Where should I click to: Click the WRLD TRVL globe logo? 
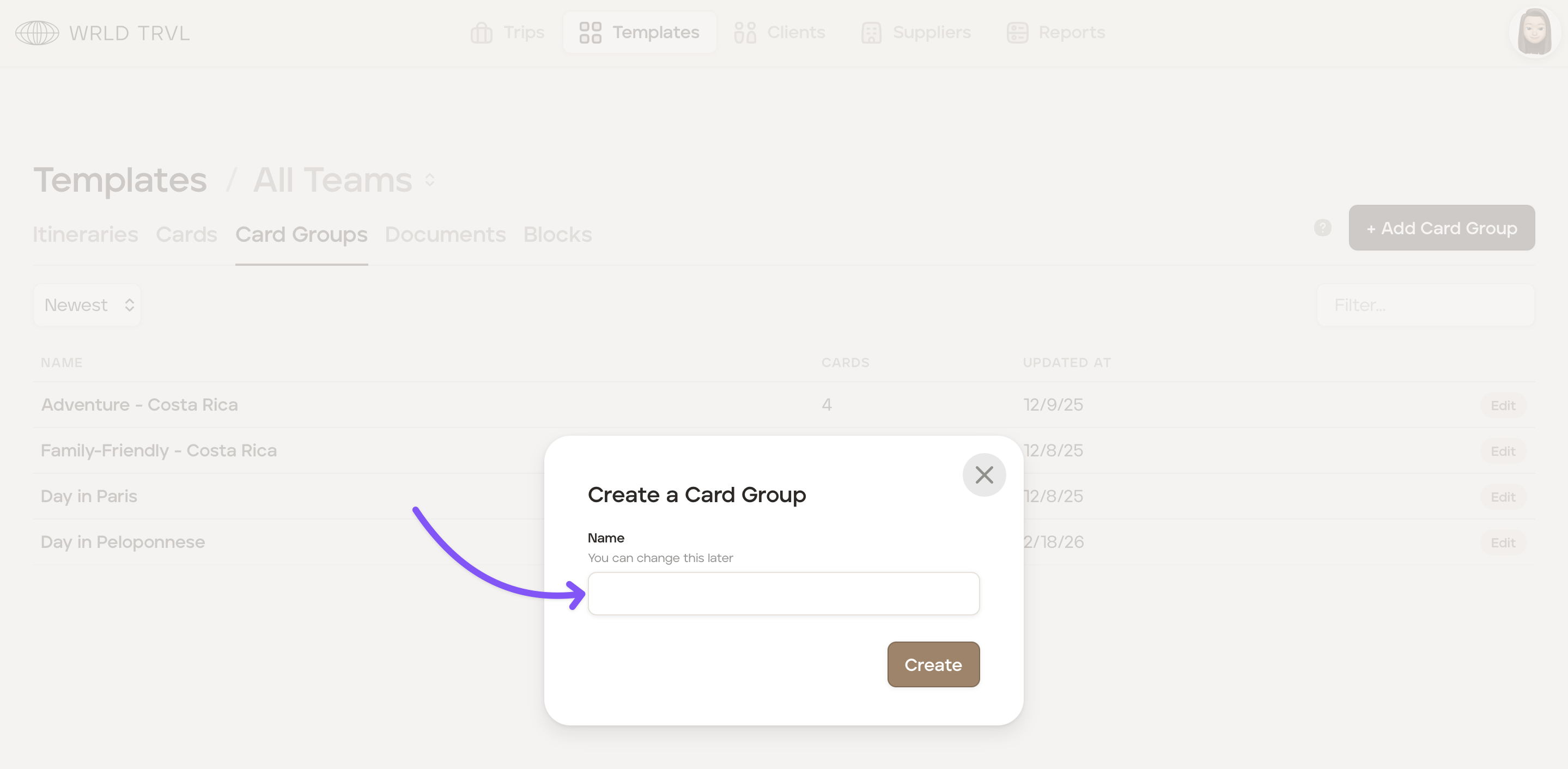[x=37, y=33]
